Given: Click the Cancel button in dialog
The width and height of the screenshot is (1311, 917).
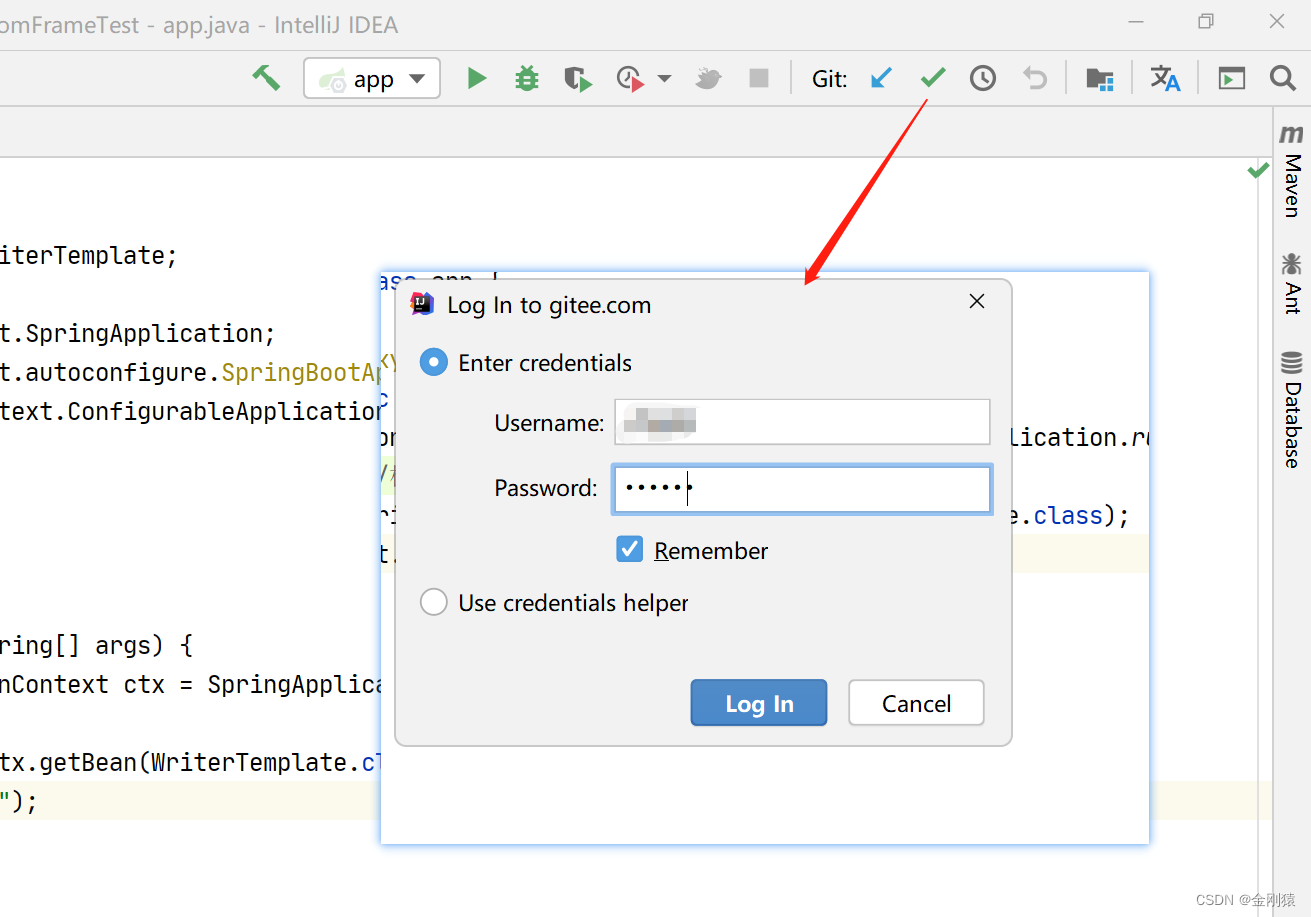Looking at the screenshot, I should coord(916,703).
